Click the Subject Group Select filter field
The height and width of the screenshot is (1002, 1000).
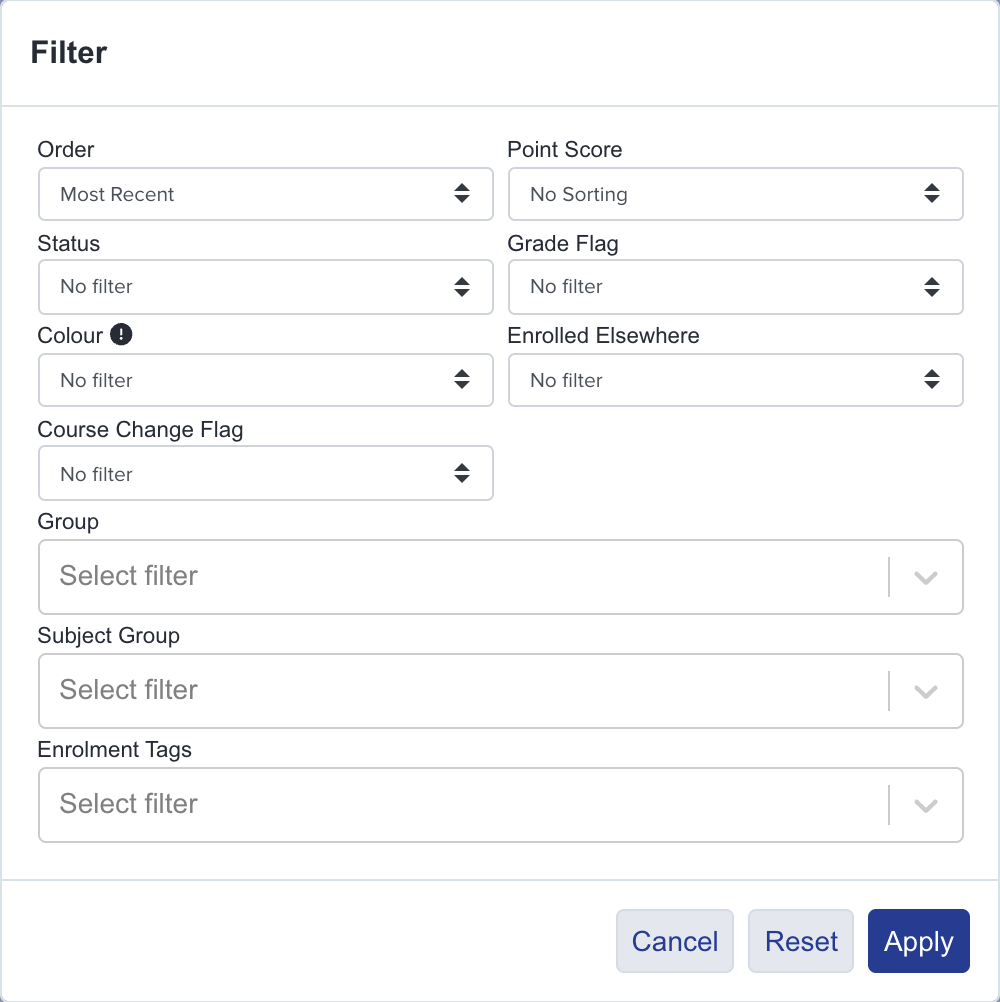[500, 691]
